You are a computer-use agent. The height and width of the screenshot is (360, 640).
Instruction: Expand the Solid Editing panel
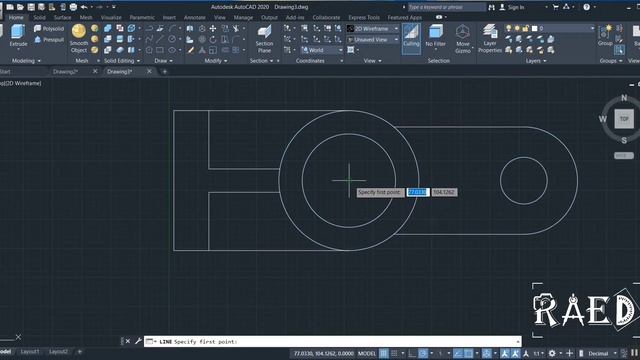click(122, 61)
